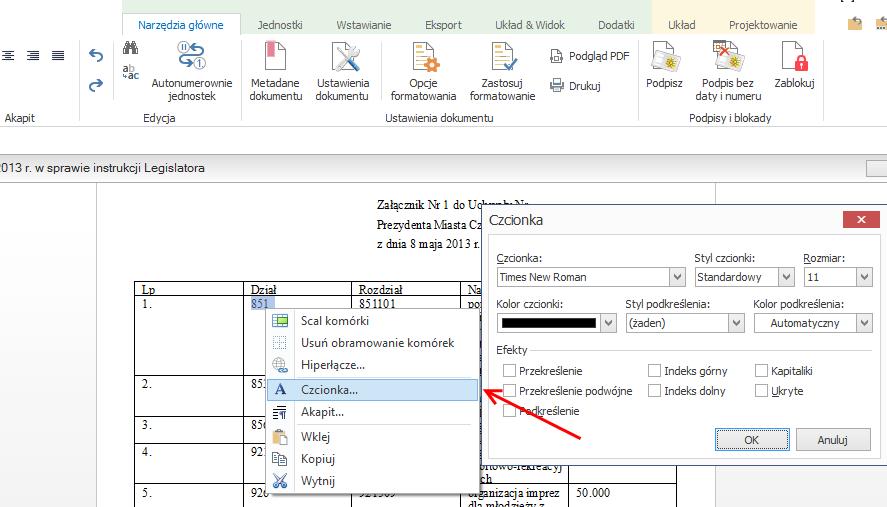Enable the Kapitaliki checkbox

(x=761, y=371)
